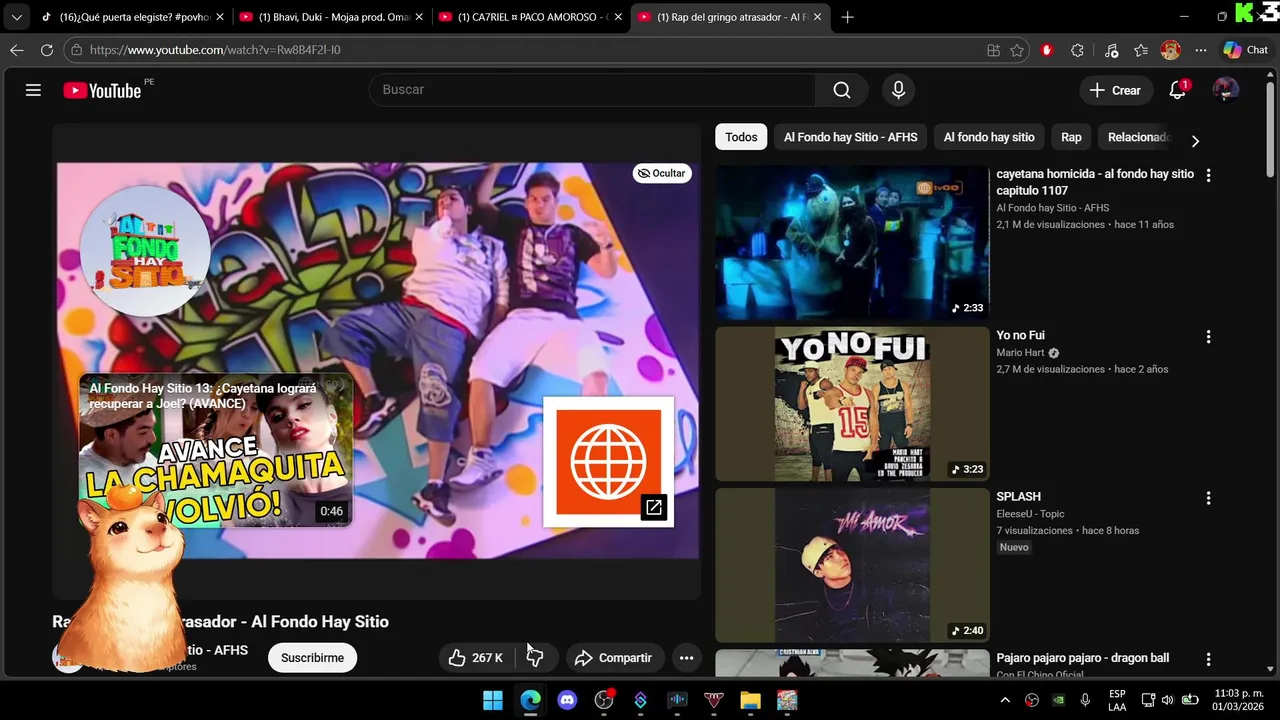Open the red ad blocker extension icon
The image size is (1280, 720).
click(1047, 50)
